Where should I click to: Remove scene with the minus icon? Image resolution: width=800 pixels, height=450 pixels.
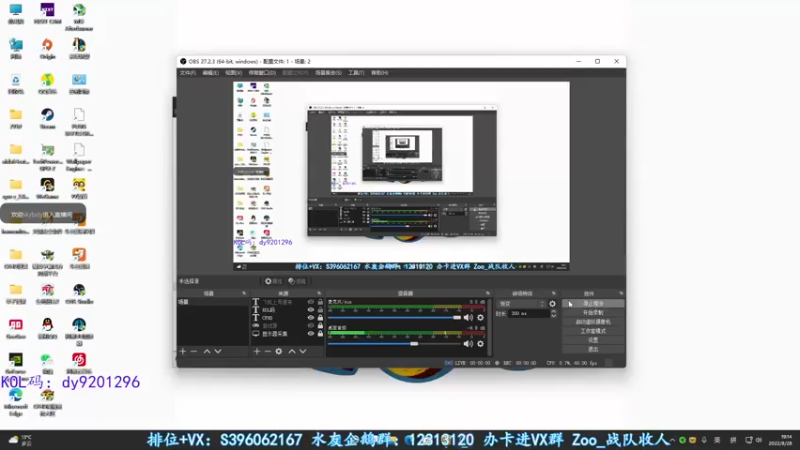click(x=194, y=351)
